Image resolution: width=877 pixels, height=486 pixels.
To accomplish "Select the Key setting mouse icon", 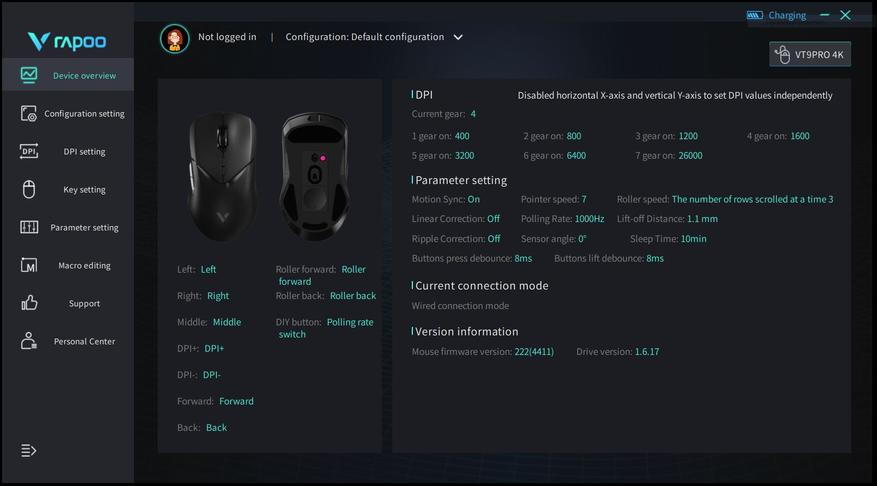I will pos(29,189).
